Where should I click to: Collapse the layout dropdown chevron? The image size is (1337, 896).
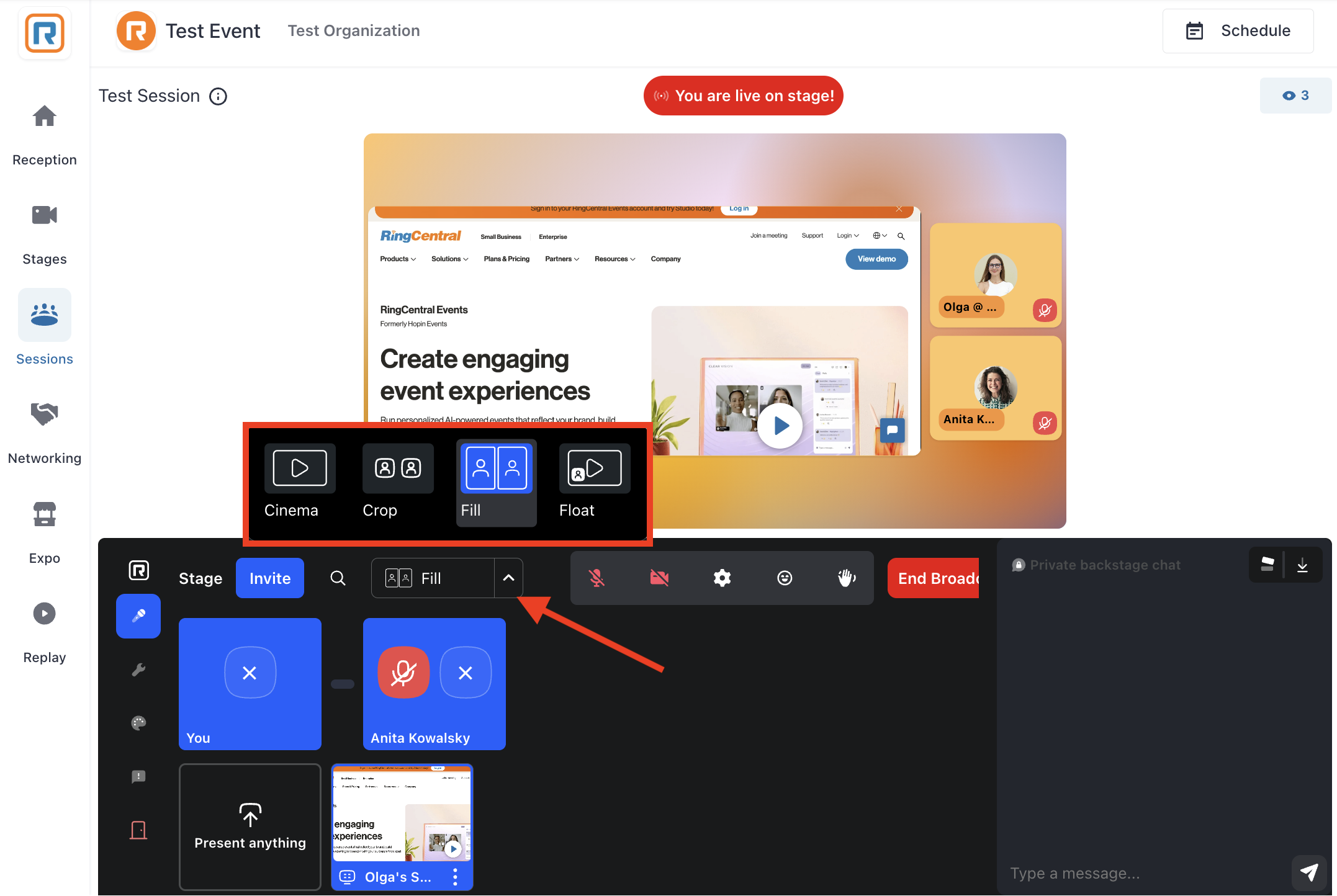pyautogui.click(x=508, y=578)
